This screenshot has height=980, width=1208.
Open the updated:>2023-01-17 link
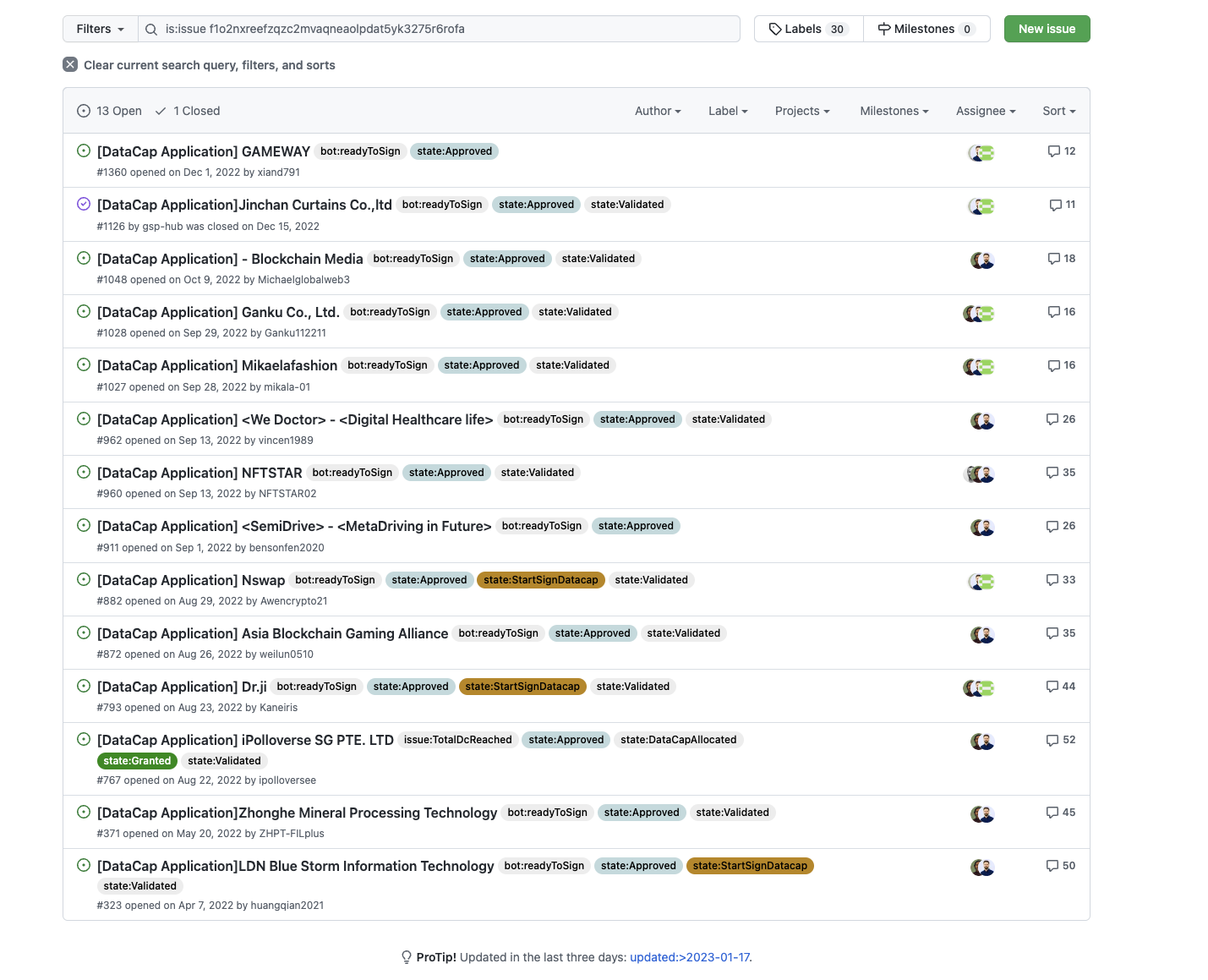[x=689, y=956]
